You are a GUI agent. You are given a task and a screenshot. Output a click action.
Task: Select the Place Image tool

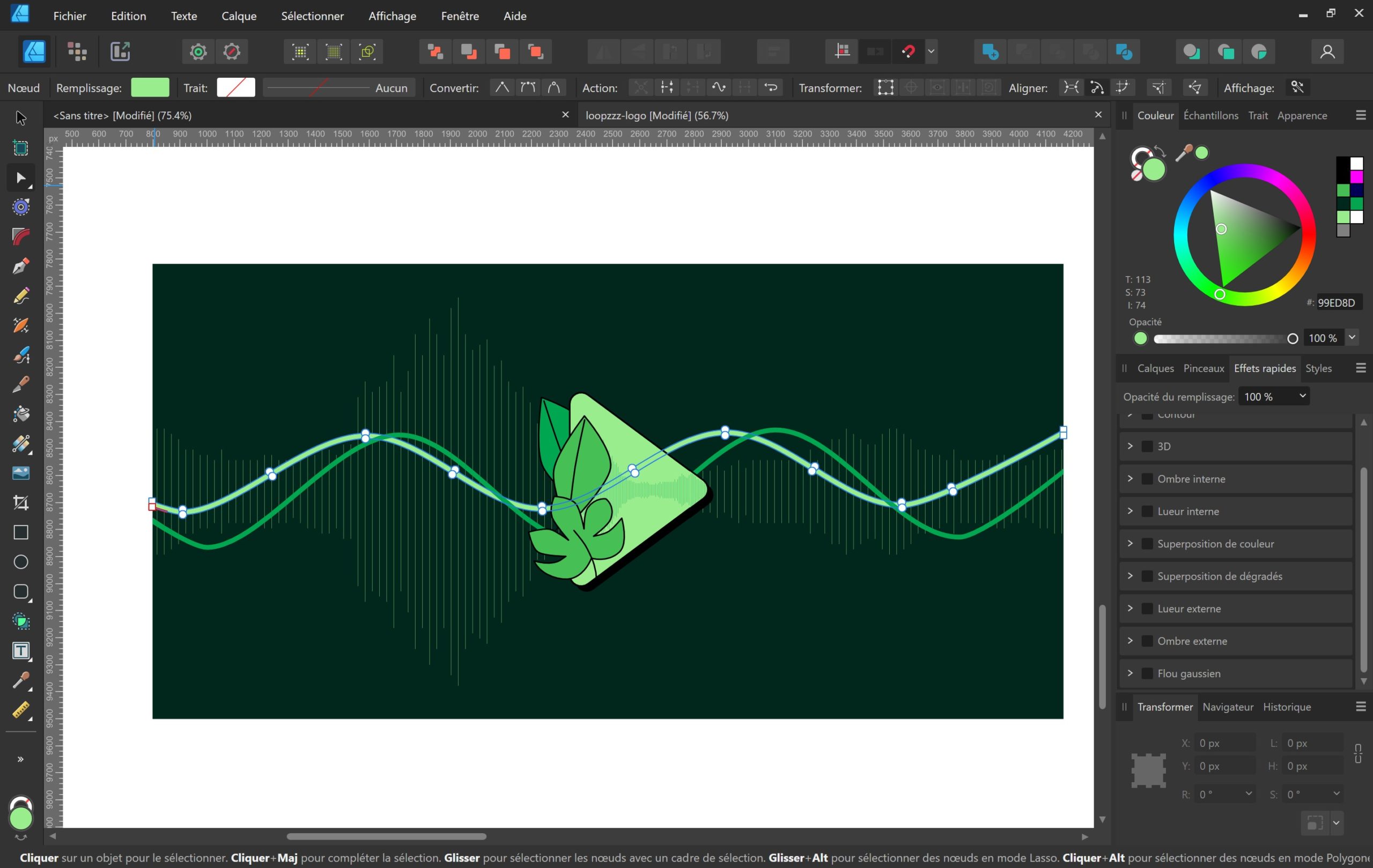pyautogui.click(x=20, y=473)
